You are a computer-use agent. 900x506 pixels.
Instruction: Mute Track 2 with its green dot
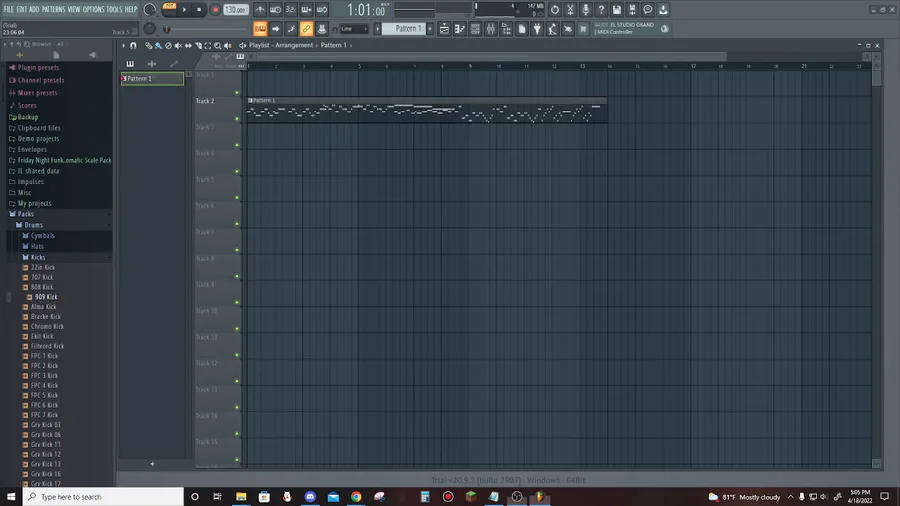click(x=237, y=119)
